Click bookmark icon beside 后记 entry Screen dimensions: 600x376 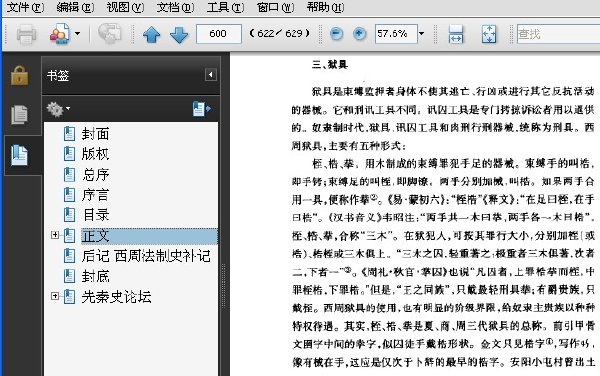[69, 256]
